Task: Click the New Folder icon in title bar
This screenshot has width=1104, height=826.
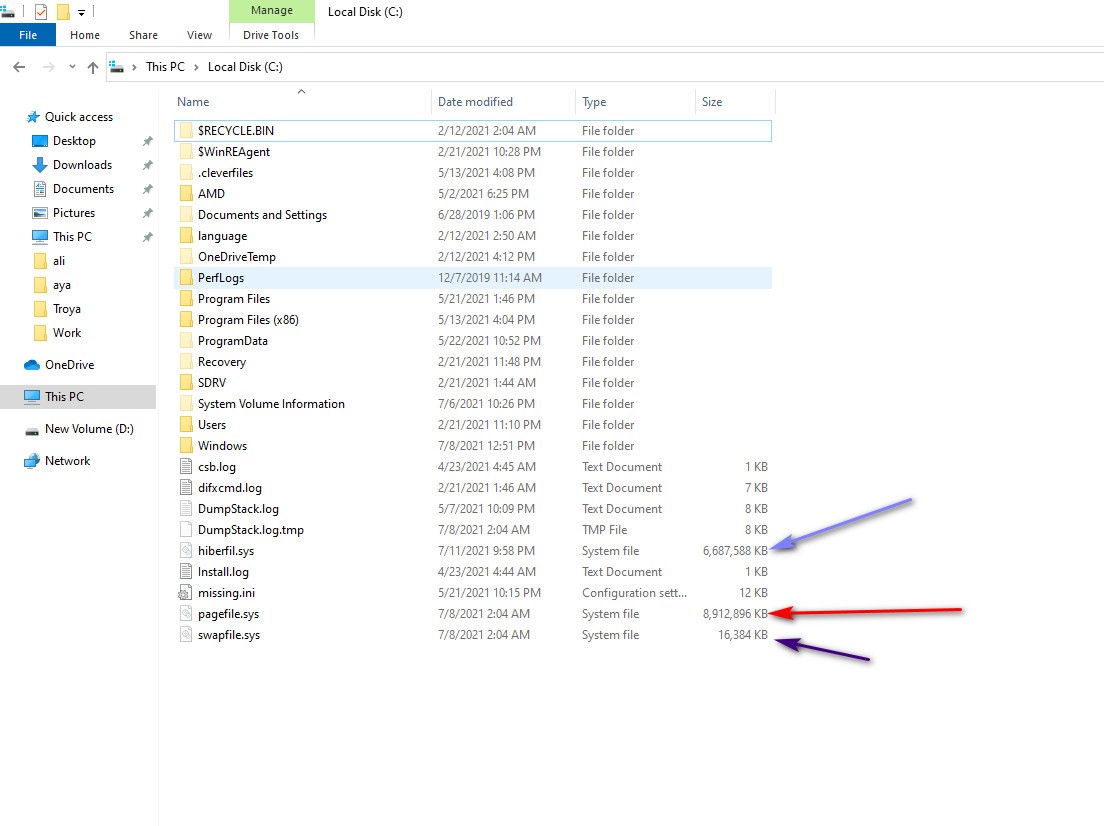Action: [x=63, y=12]
